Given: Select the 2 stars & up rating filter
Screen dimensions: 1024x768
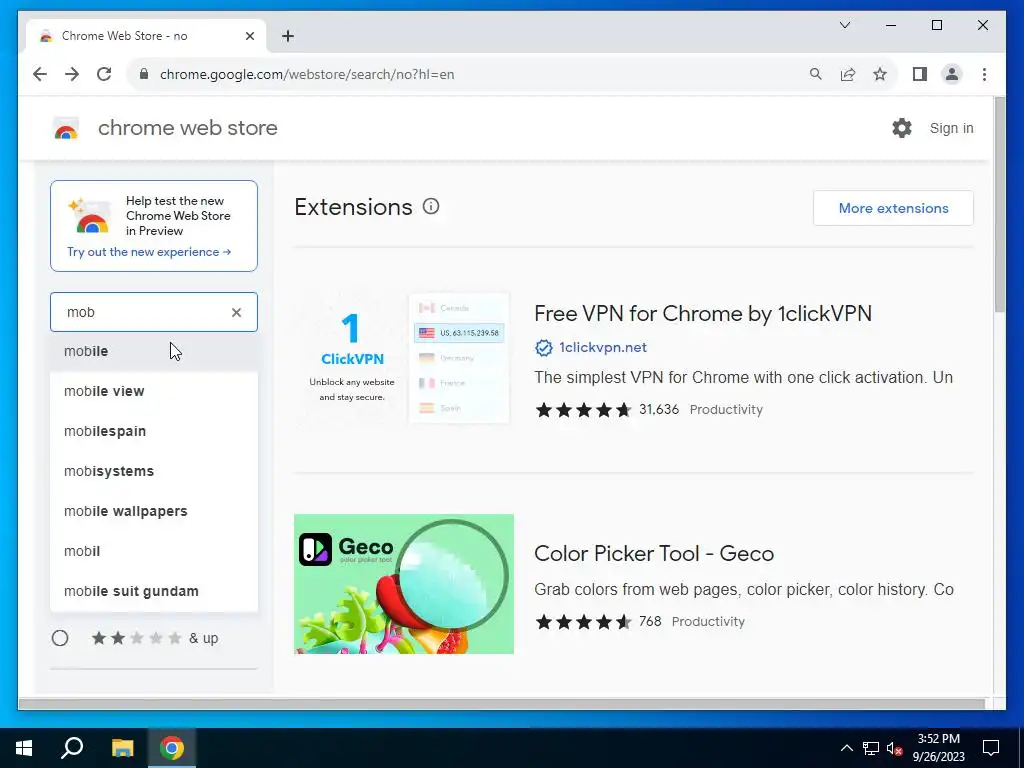Looking at the screenshot, I should (60, 638).
